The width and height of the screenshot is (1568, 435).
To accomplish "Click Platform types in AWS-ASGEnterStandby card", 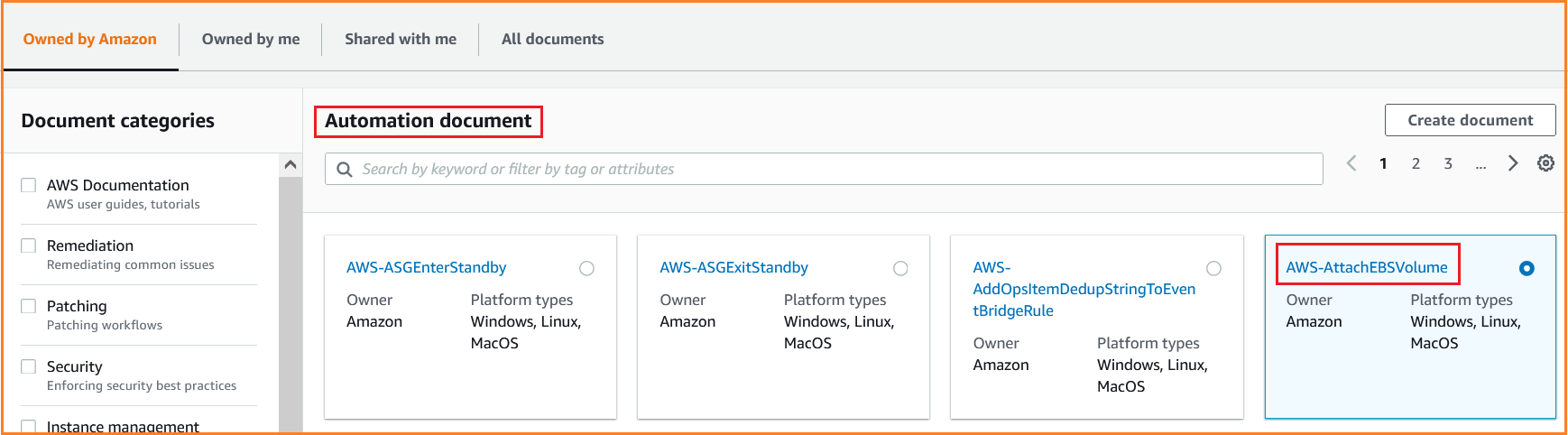I will (521, 300).
